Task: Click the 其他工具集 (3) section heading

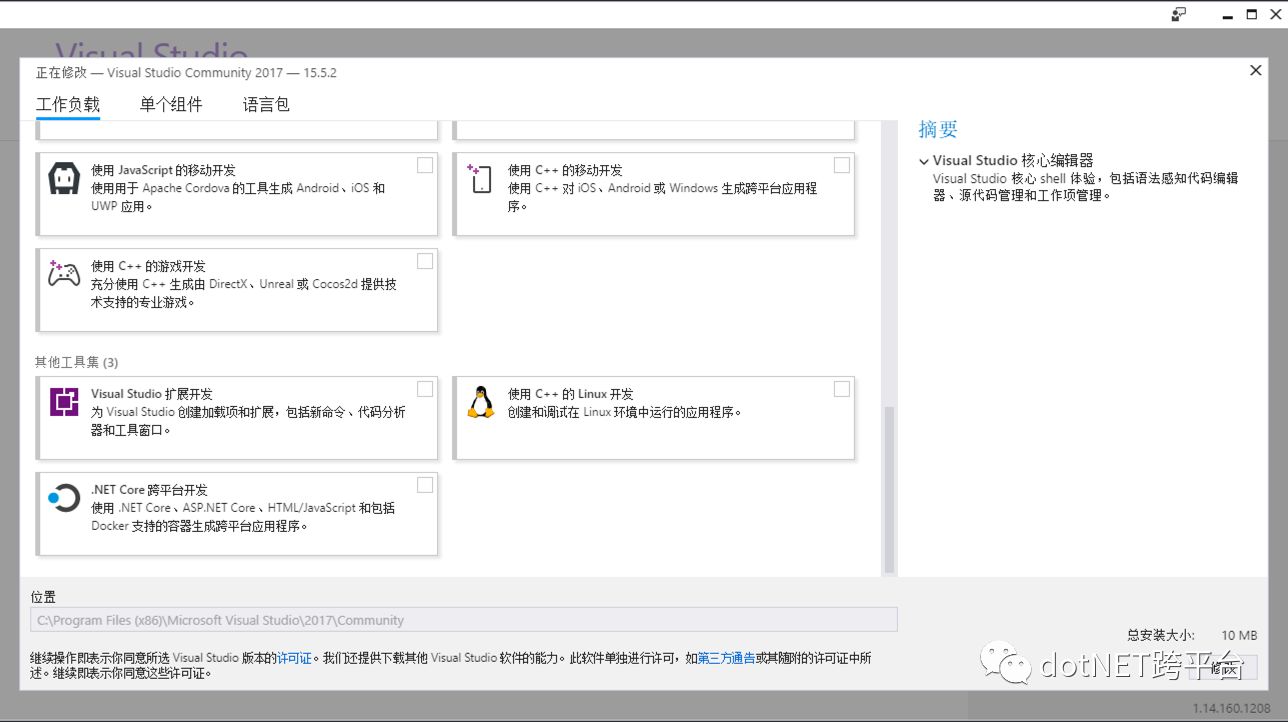Action: pyautogui.click(x=77, y=362)
